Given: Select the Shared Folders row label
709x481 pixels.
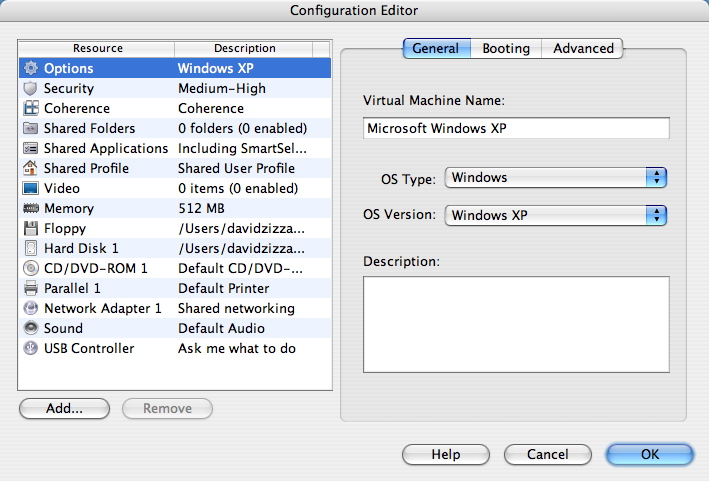Looking at the screenshot, I should point(90,128).
